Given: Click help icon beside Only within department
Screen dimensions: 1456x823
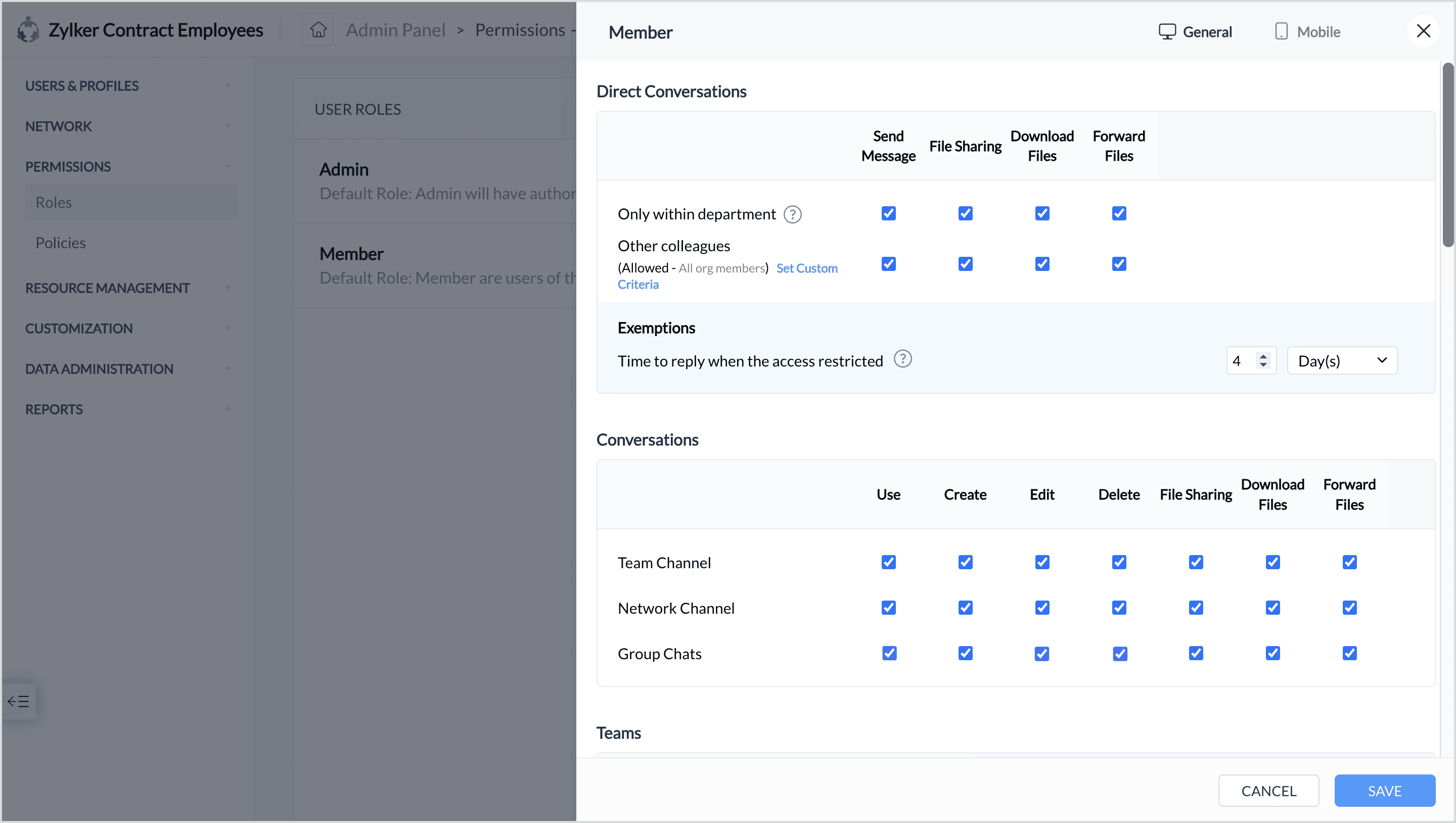Looking at the screenshot, I should tap(792, 214).
